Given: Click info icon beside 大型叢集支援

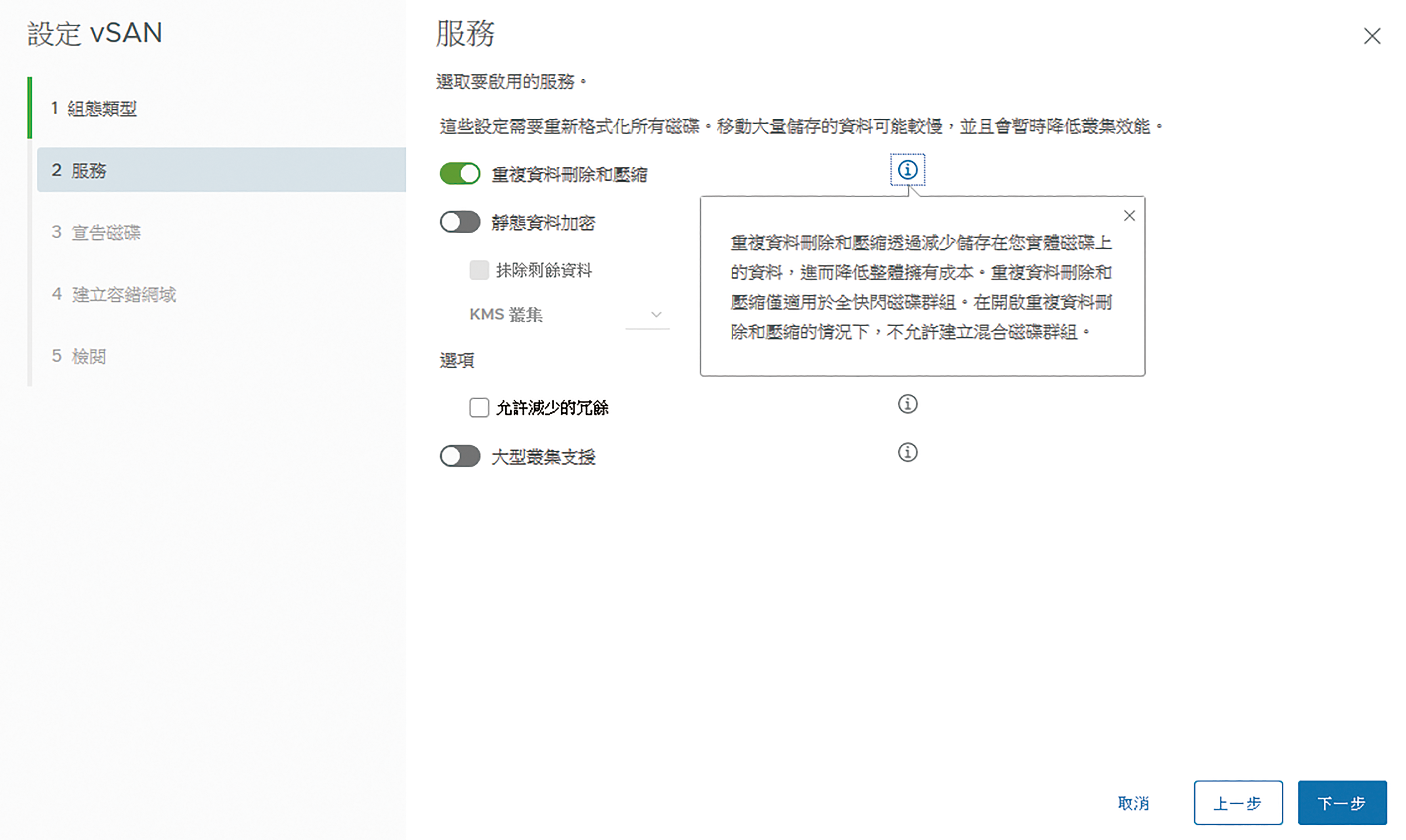Looking at the screenshot, I should point(907,452).
